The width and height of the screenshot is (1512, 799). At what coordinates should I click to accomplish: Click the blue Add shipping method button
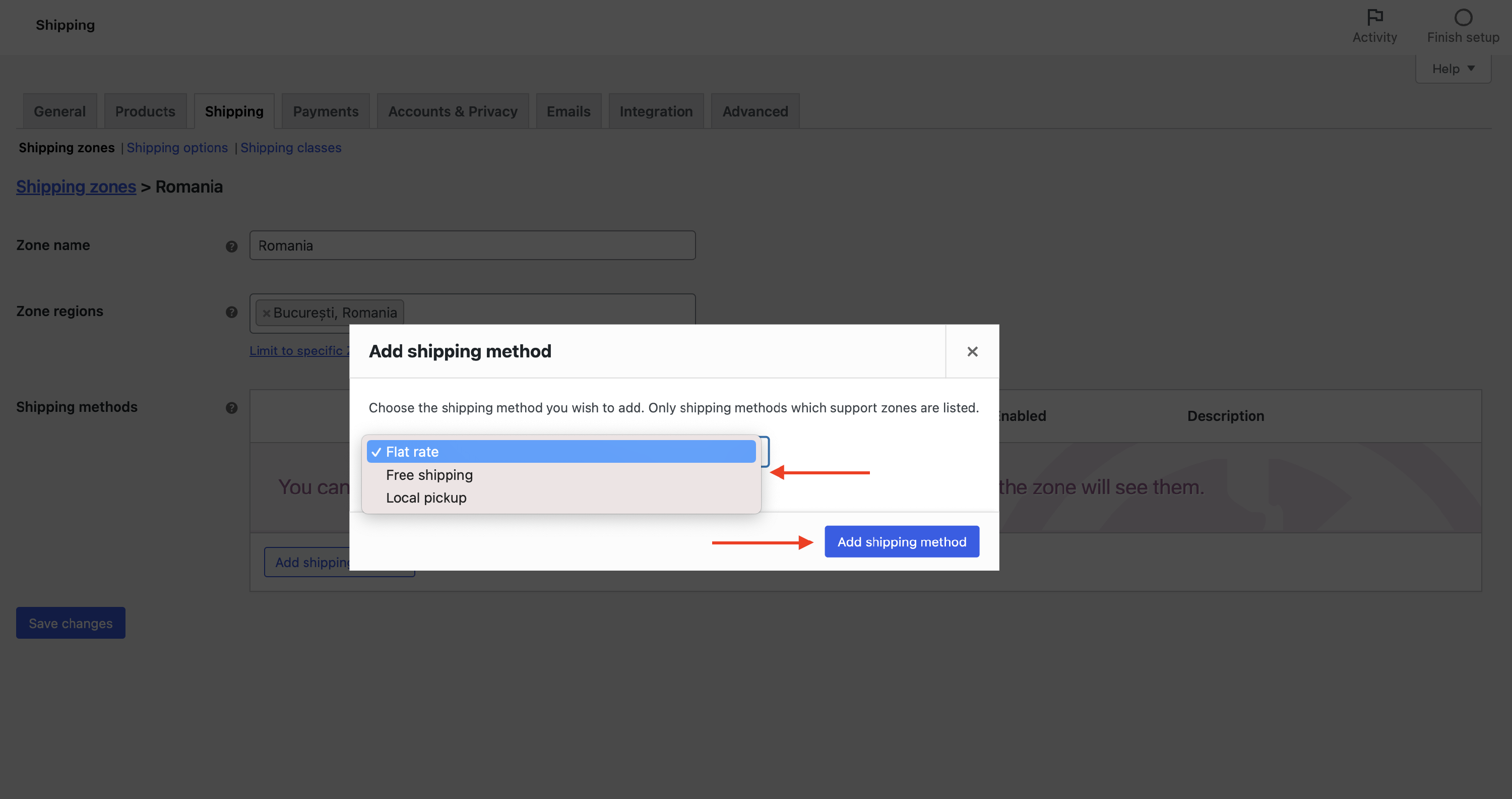tap(901, 541)
